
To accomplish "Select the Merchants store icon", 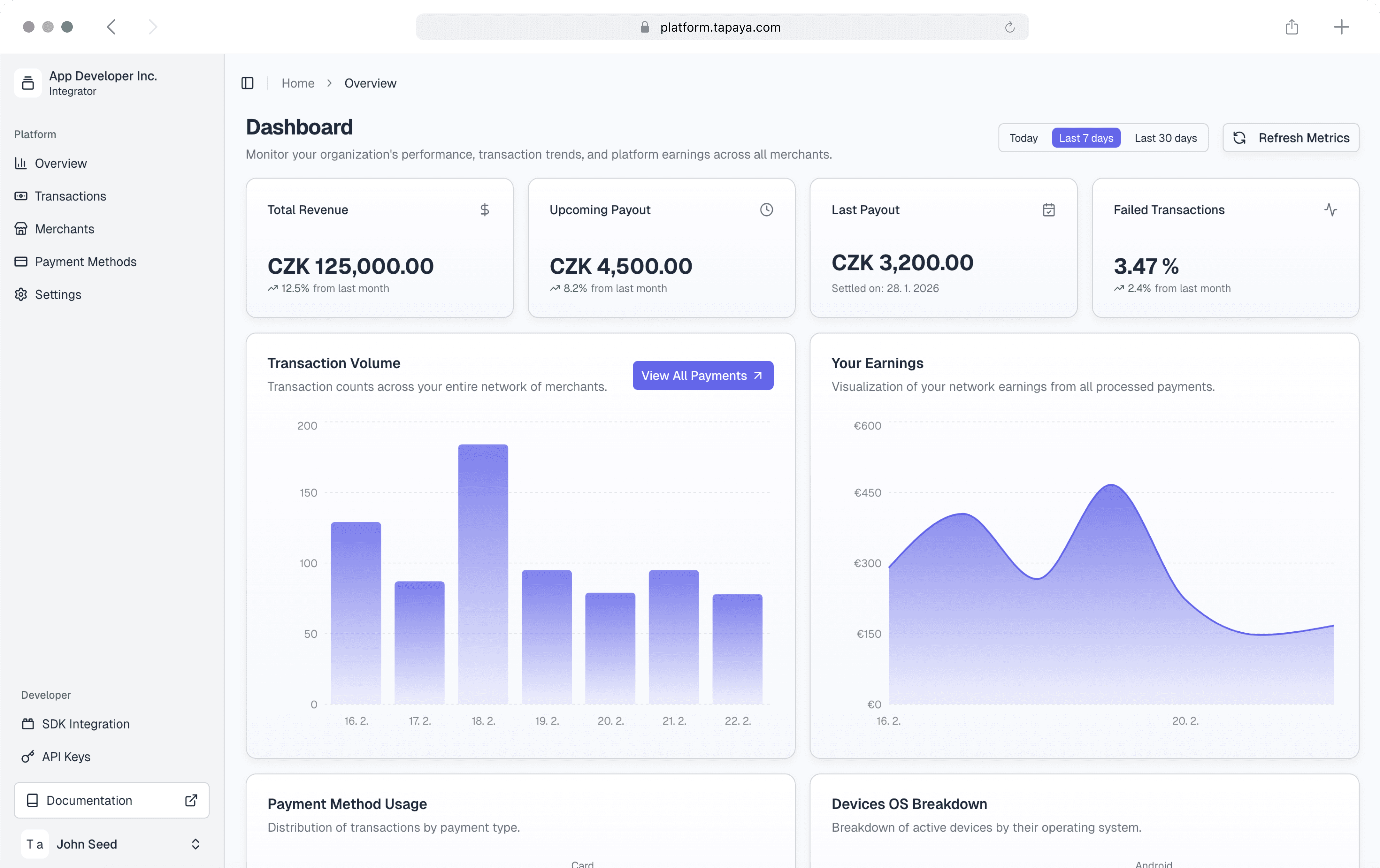I will click(21, 229).
